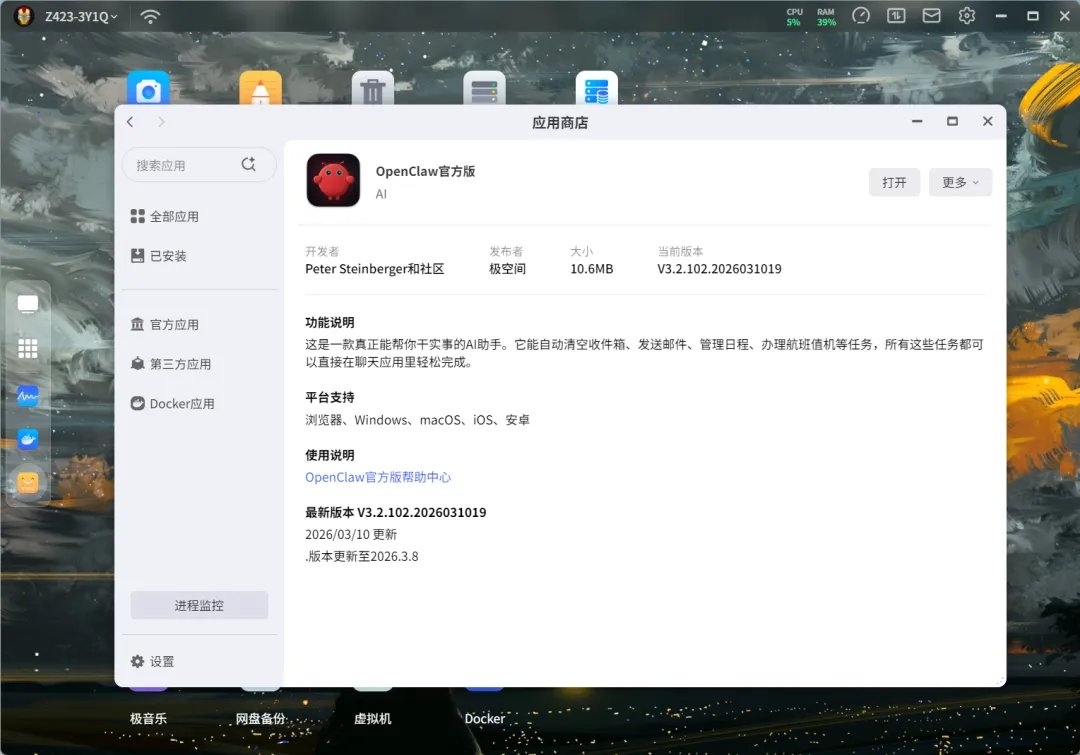Expand the 更多 dropdown
The height and width of the screenshot is (755, 1080).
click(960, 182)
